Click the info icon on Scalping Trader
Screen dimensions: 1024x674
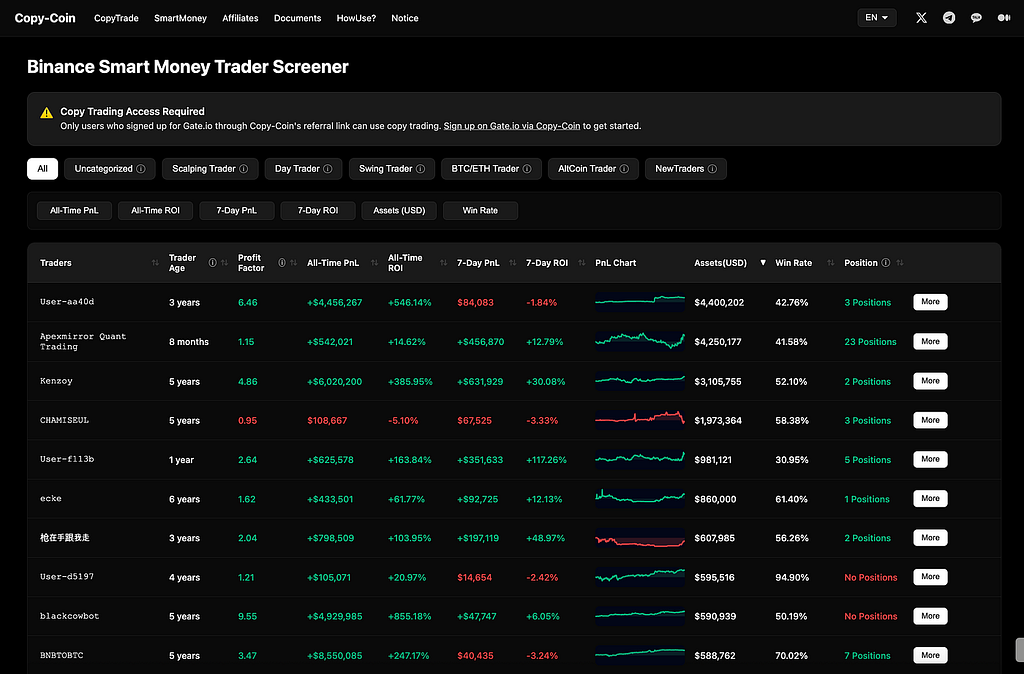[x=244, y=168]
